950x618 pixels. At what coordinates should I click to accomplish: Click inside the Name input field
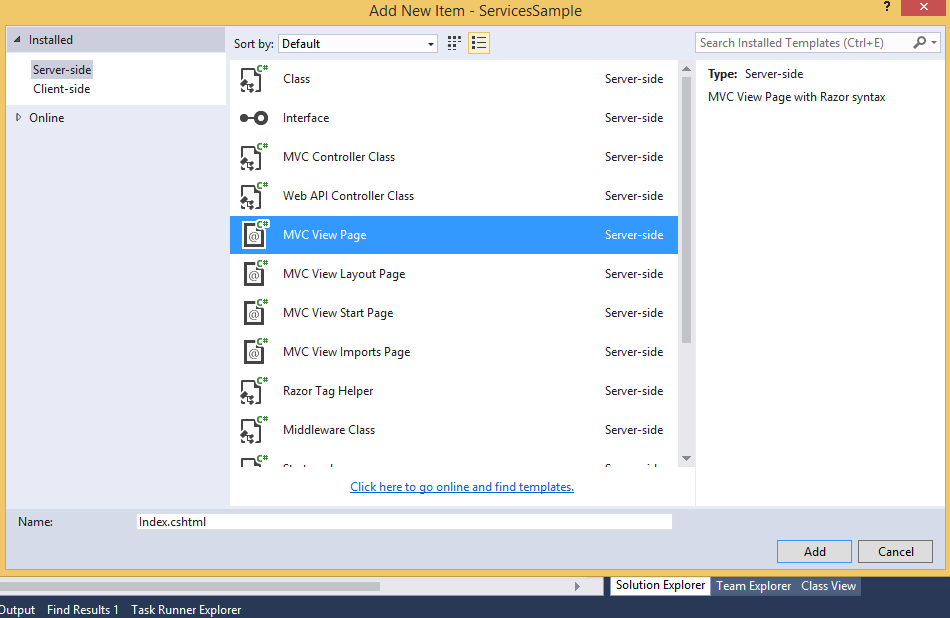coord(400,521)
